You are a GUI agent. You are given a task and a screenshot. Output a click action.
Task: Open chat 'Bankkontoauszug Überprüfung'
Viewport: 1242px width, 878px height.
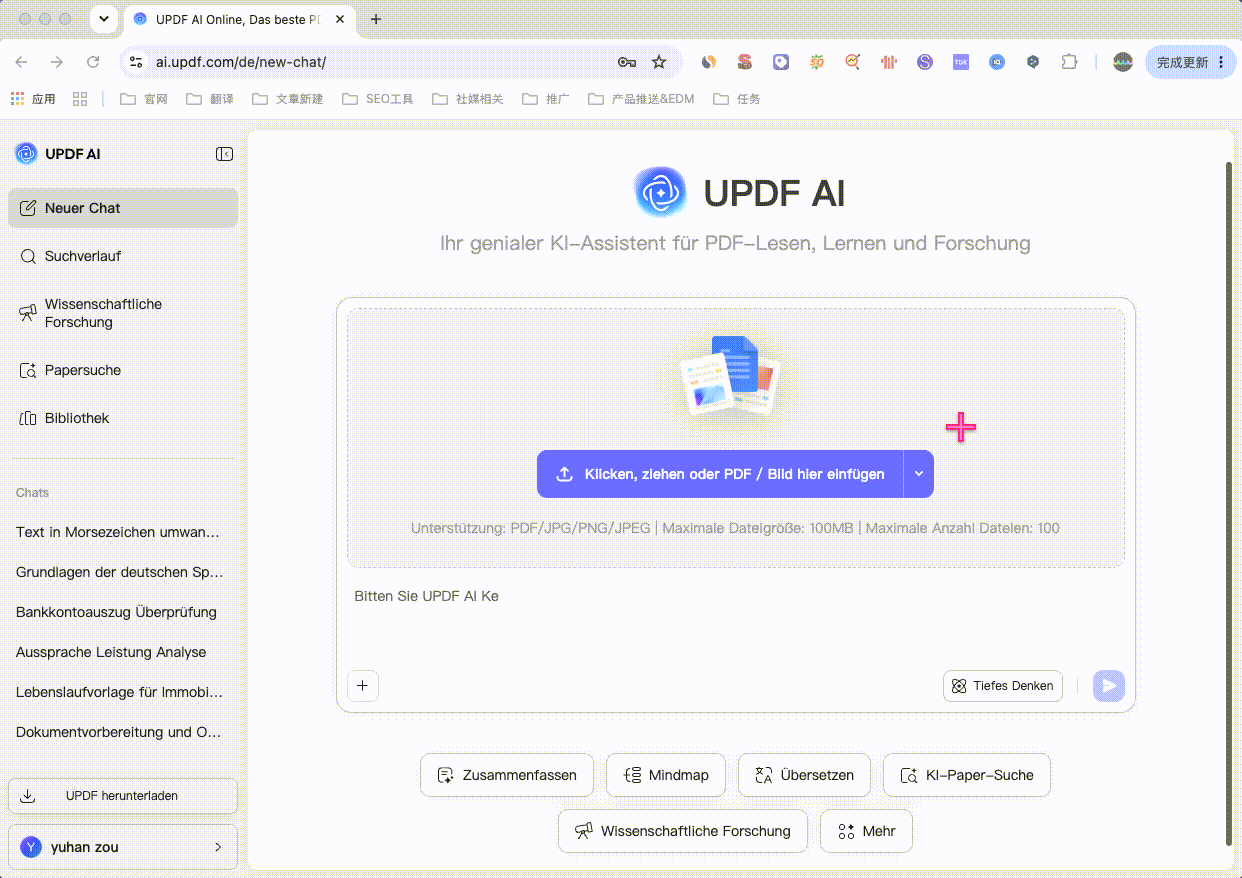[116, 612]
